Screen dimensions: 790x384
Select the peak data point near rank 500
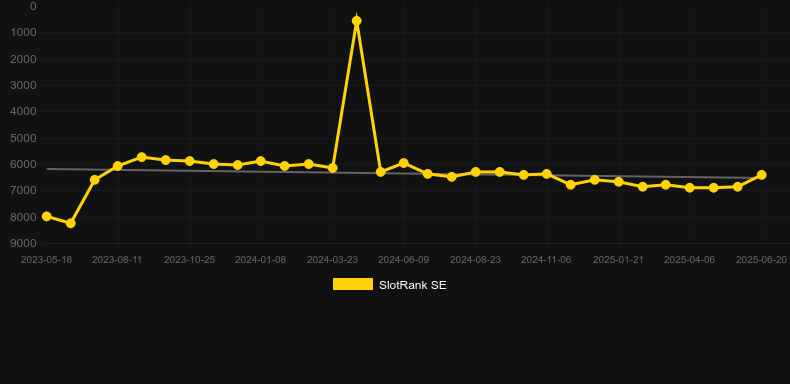pyautogui.click(x=357, y=21)
